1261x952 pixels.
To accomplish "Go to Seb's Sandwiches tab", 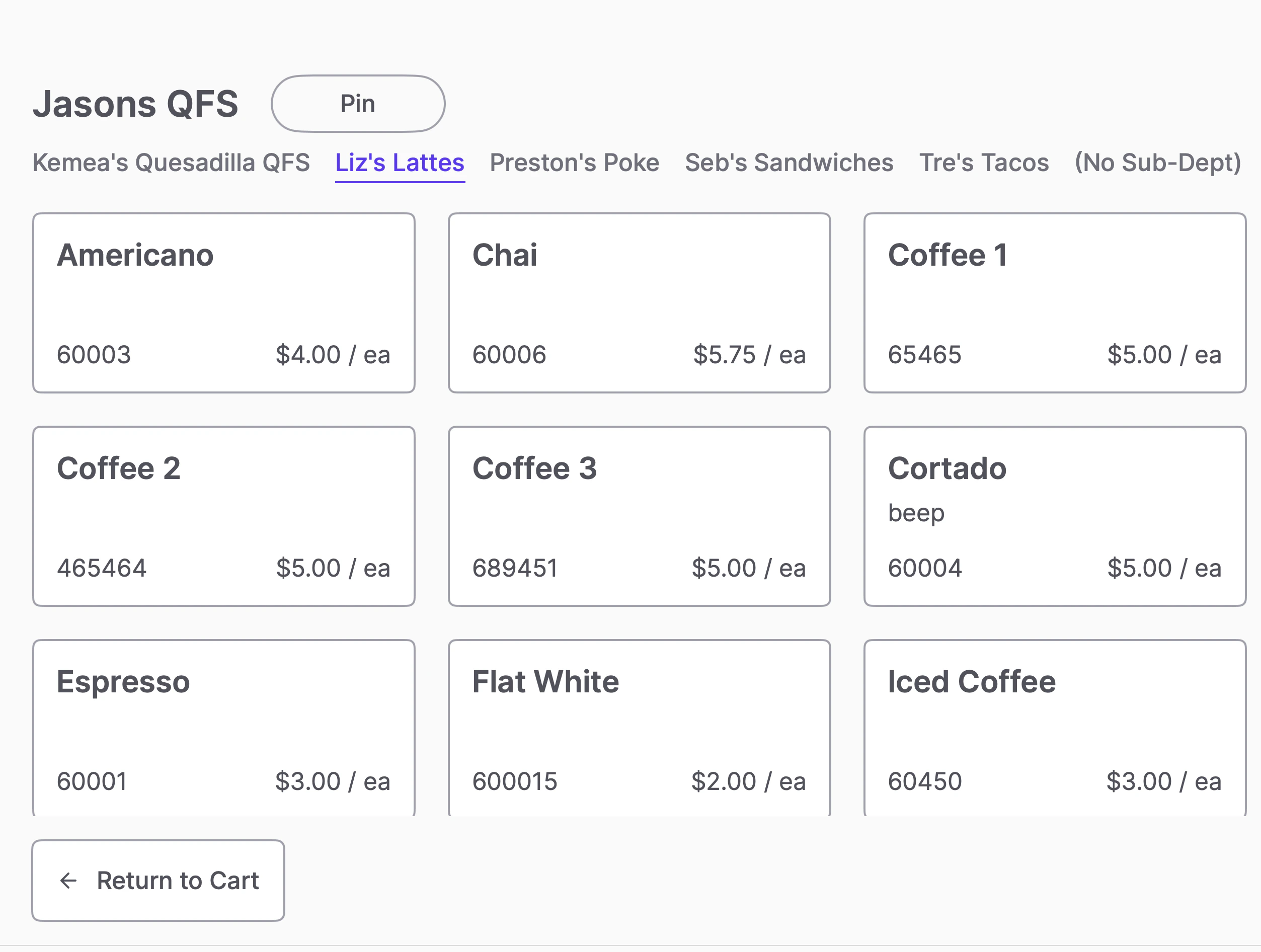I will (789, 163).
